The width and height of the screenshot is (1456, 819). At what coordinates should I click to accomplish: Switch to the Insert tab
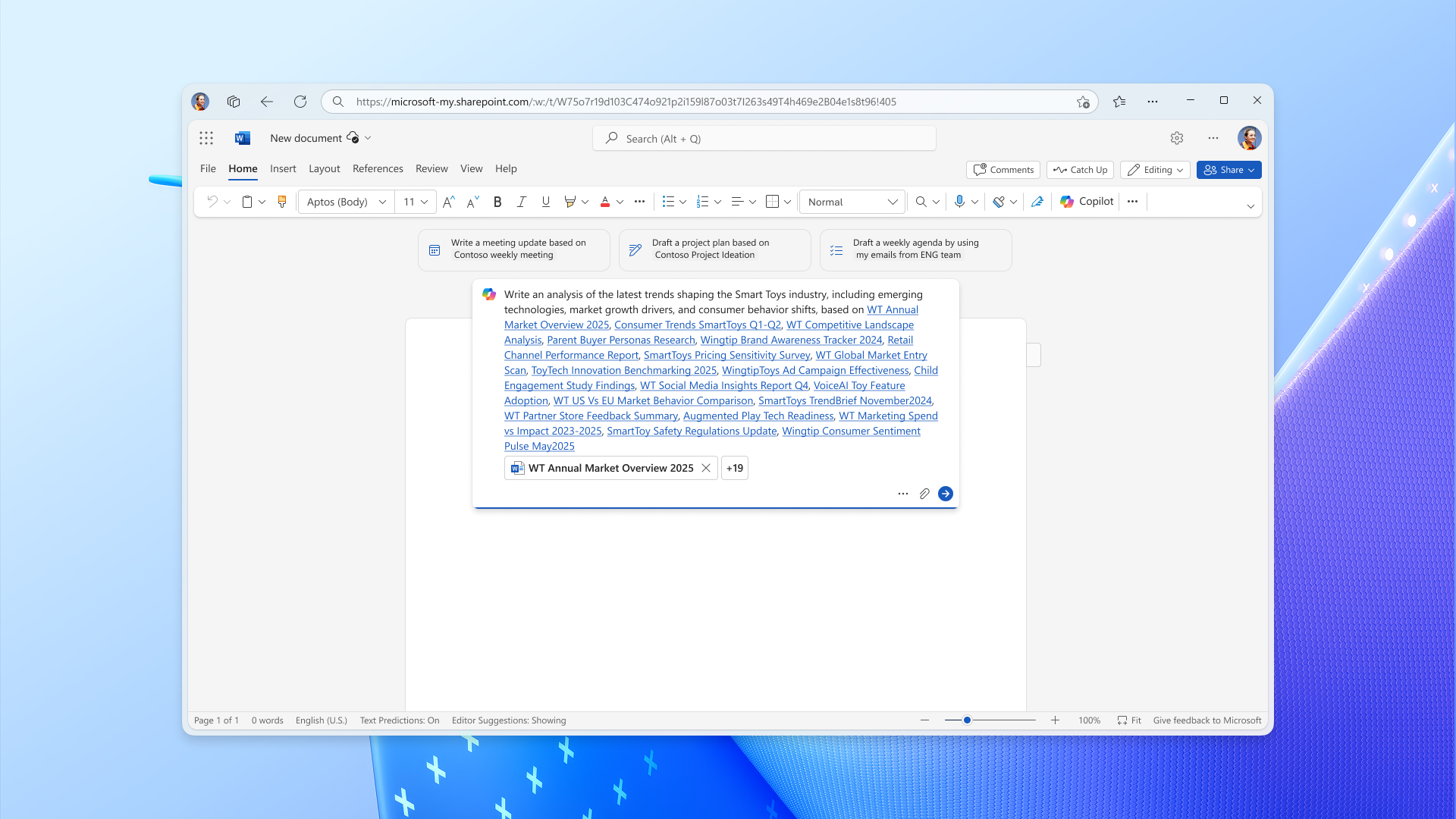pos(283,168)
